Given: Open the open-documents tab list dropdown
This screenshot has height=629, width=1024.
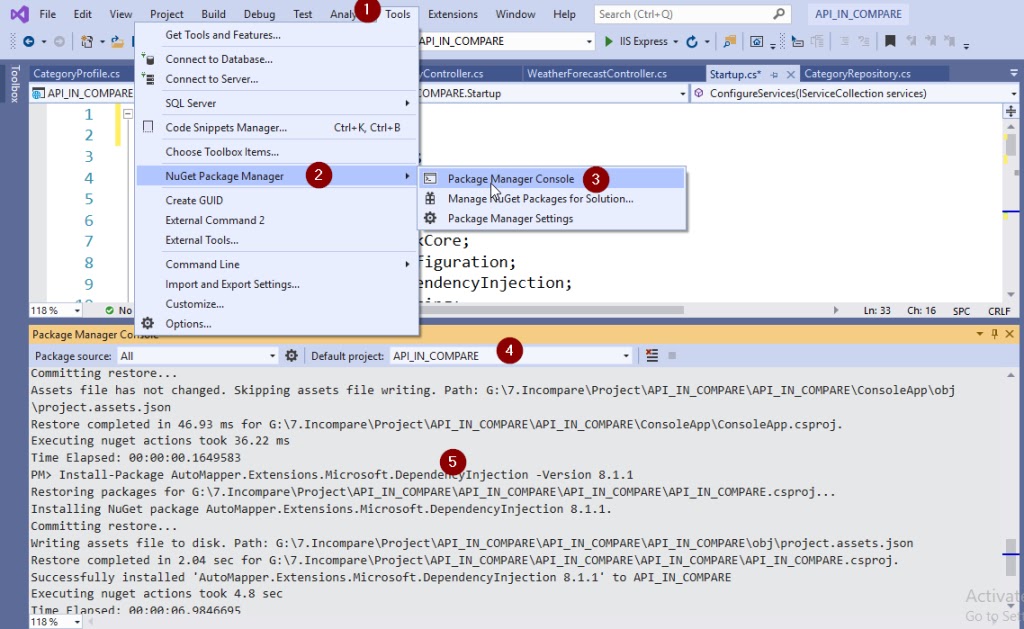Looking at the screenshot, I should coord(1014,73).
